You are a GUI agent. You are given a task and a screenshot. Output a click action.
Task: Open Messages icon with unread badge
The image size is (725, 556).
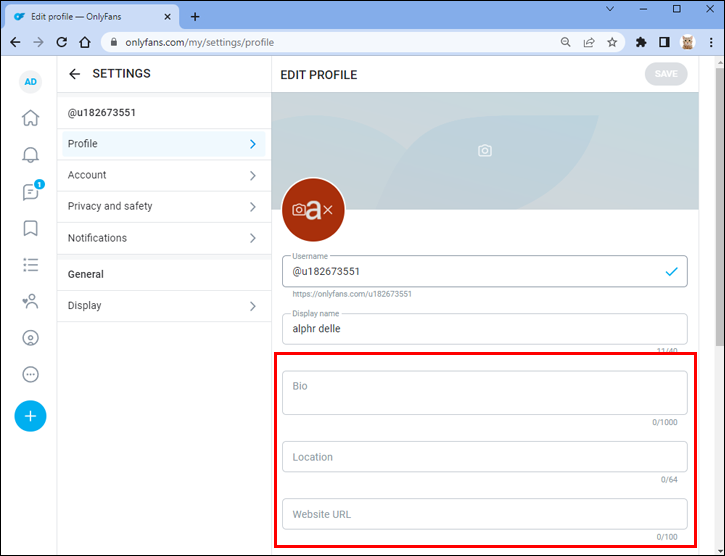(31, 191)
